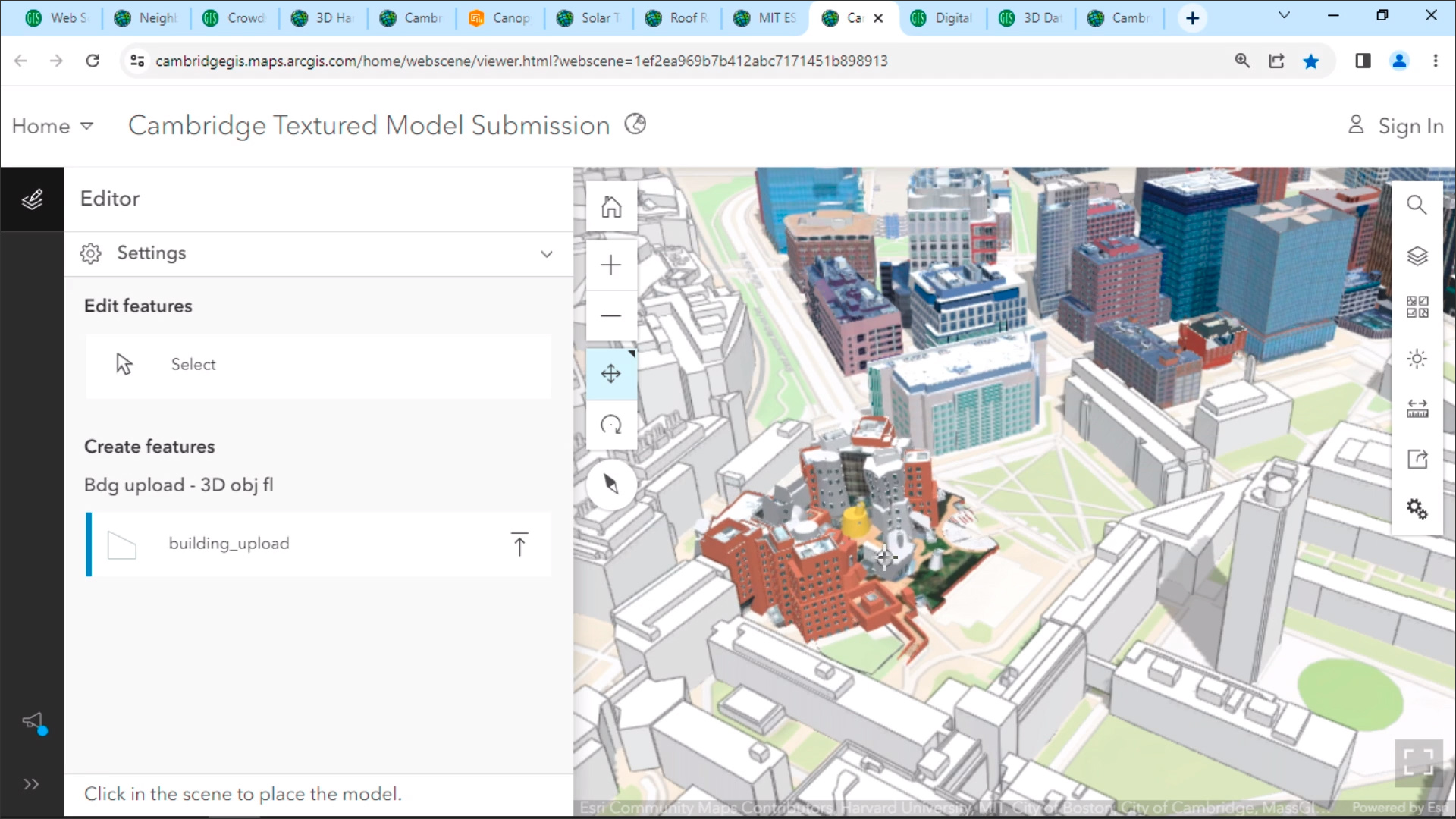Go forward in browser history
1456x819 pixels.
[56, 61]
